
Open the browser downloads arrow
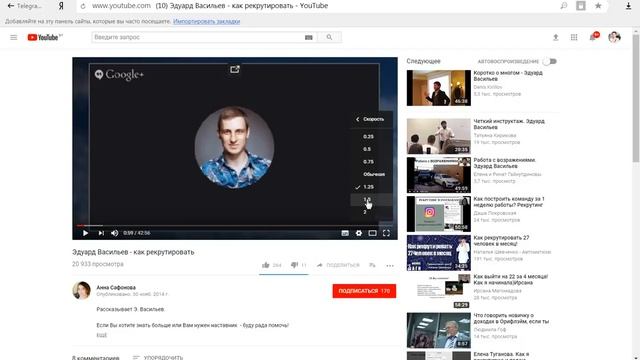629,6
